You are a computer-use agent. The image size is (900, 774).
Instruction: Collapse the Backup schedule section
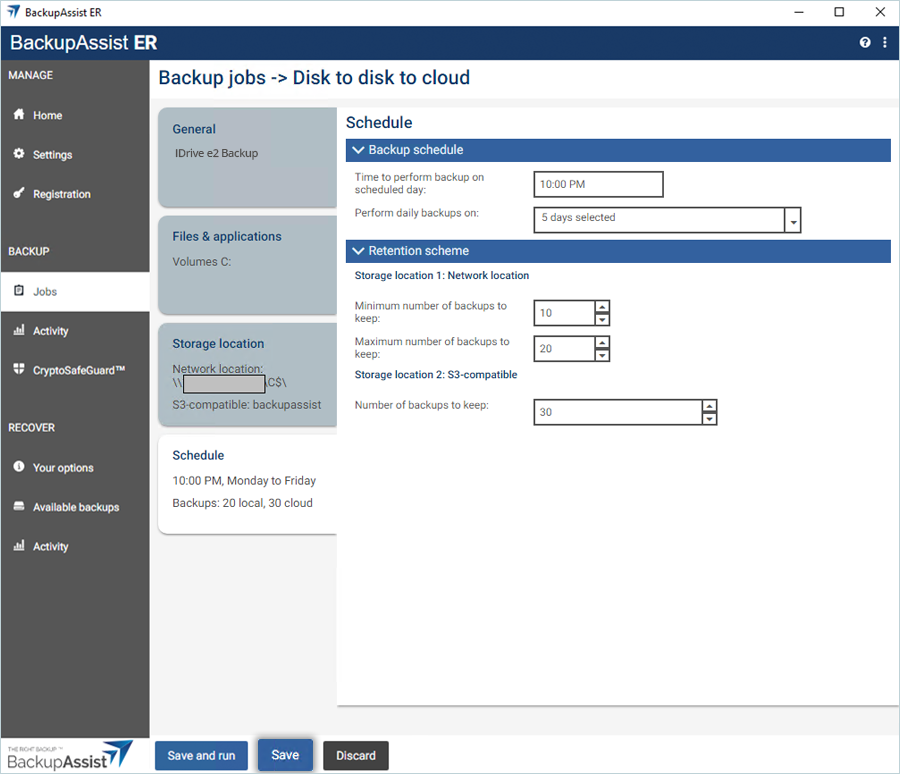click(356, 150)
